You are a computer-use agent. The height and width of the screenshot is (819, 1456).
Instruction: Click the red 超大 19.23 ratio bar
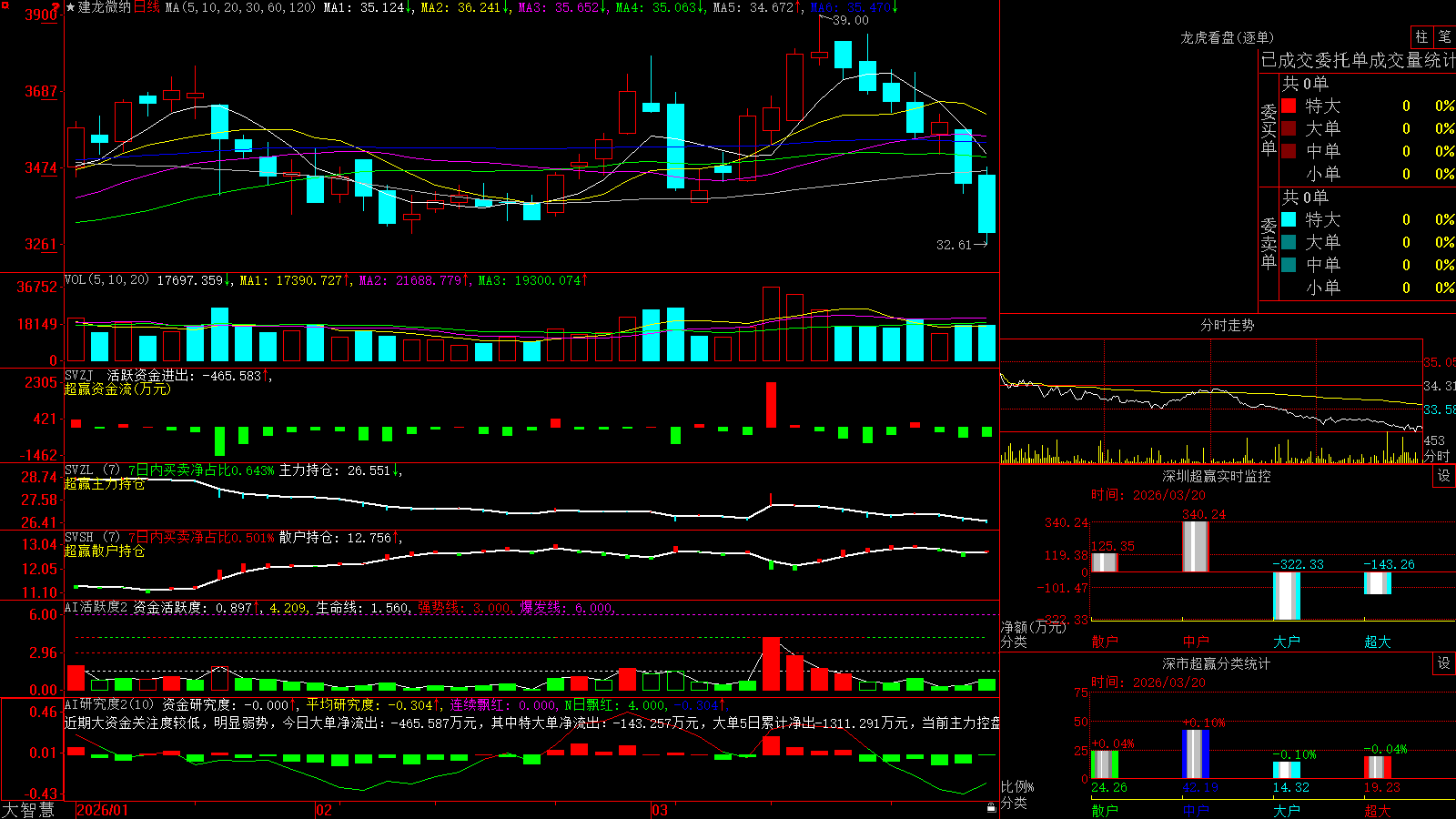1378,767
